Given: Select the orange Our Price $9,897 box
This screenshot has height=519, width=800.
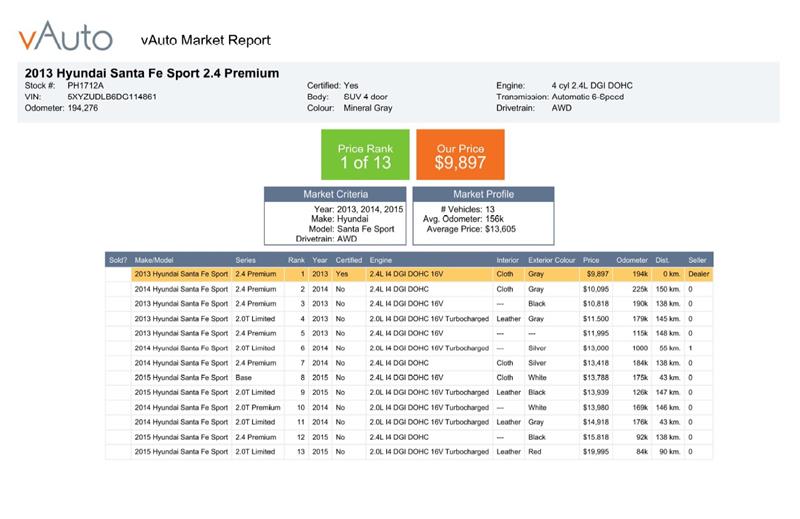Looking at the screenshot, I should click(460, 155).
